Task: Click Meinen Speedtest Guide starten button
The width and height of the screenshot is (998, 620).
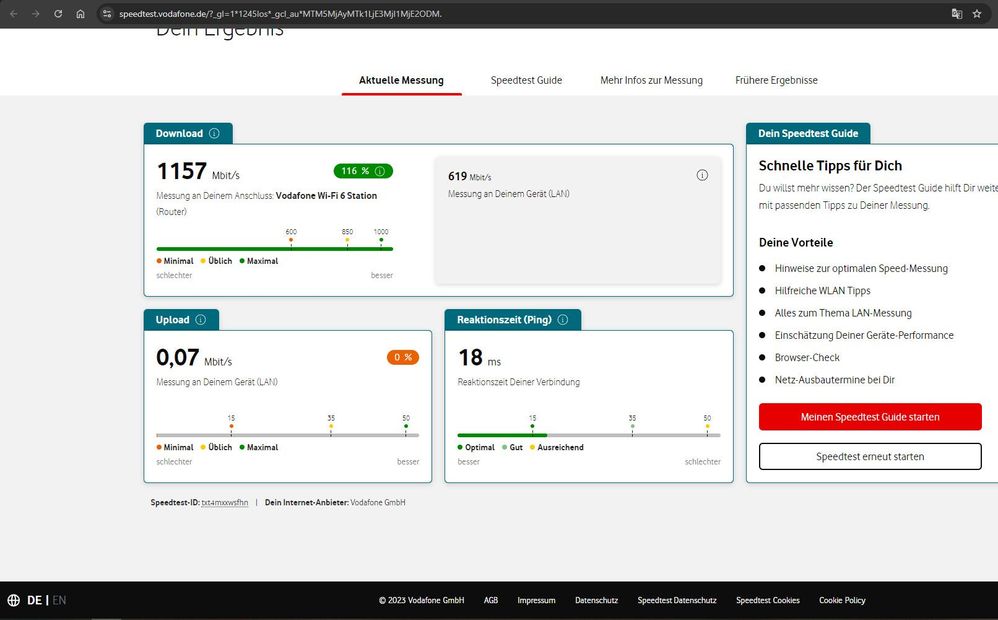Action: coord(870,417)
